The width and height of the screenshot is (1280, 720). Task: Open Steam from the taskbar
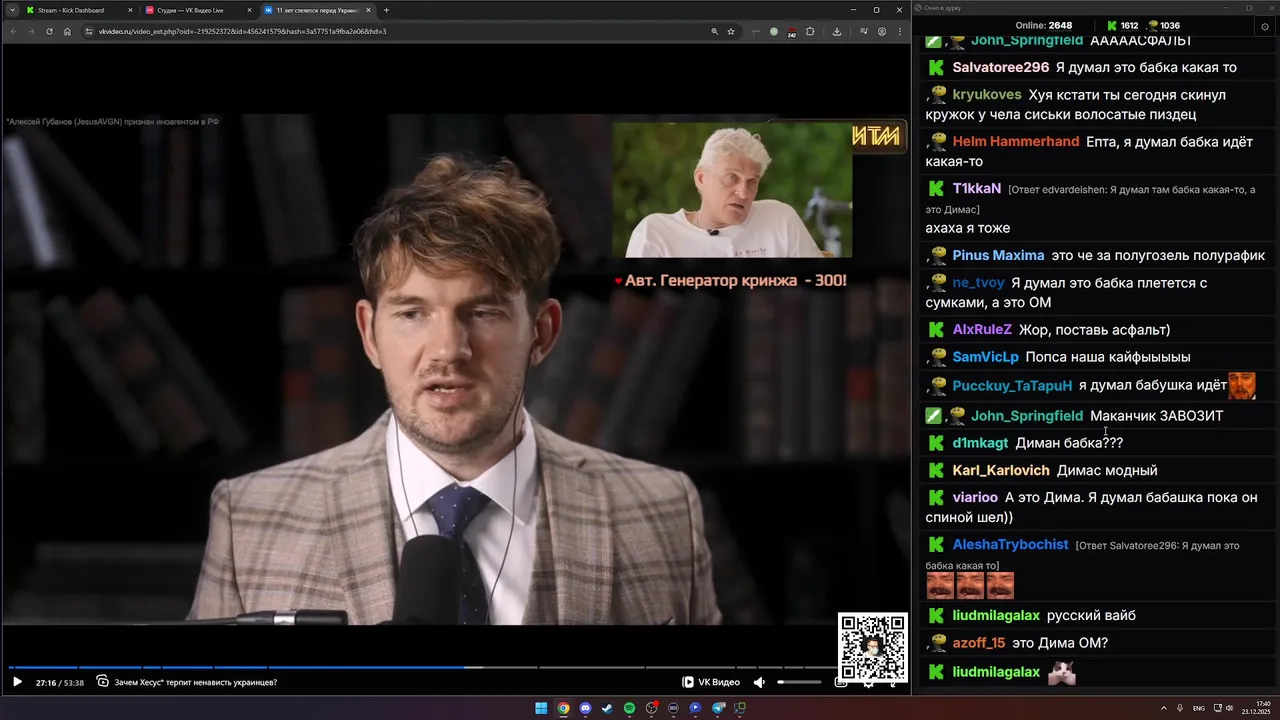click(607, 708)
